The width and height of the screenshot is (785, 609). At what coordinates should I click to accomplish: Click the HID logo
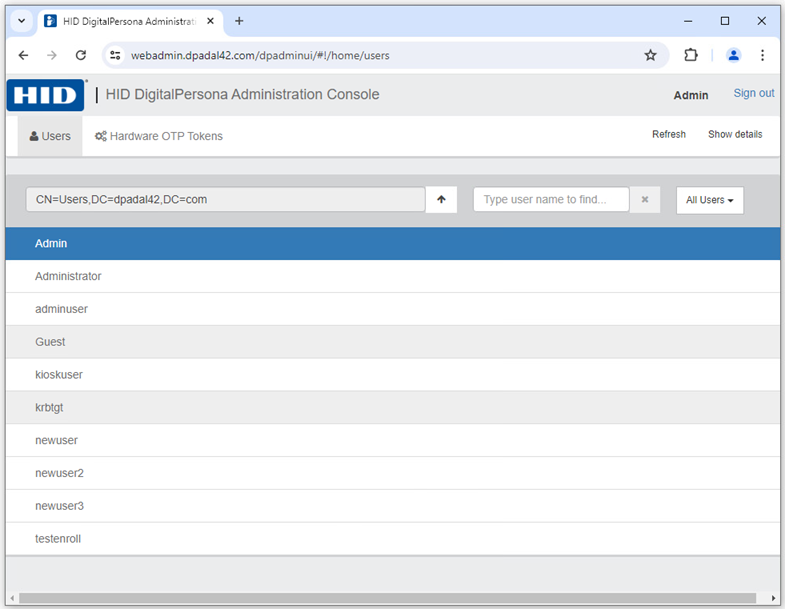click(46, 95)
